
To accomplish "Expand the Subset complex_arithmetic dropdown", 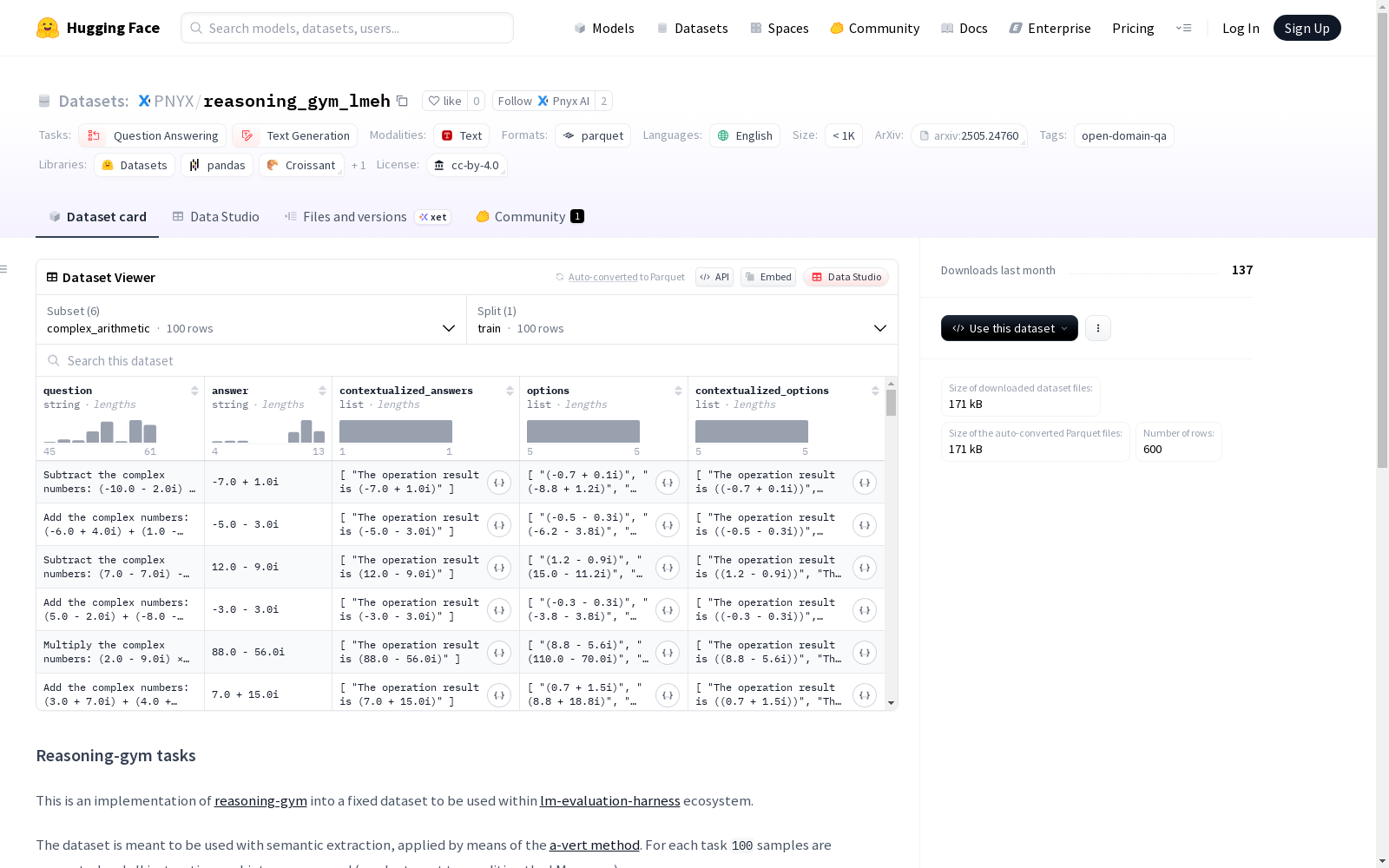I will click(x=251, y=319).
